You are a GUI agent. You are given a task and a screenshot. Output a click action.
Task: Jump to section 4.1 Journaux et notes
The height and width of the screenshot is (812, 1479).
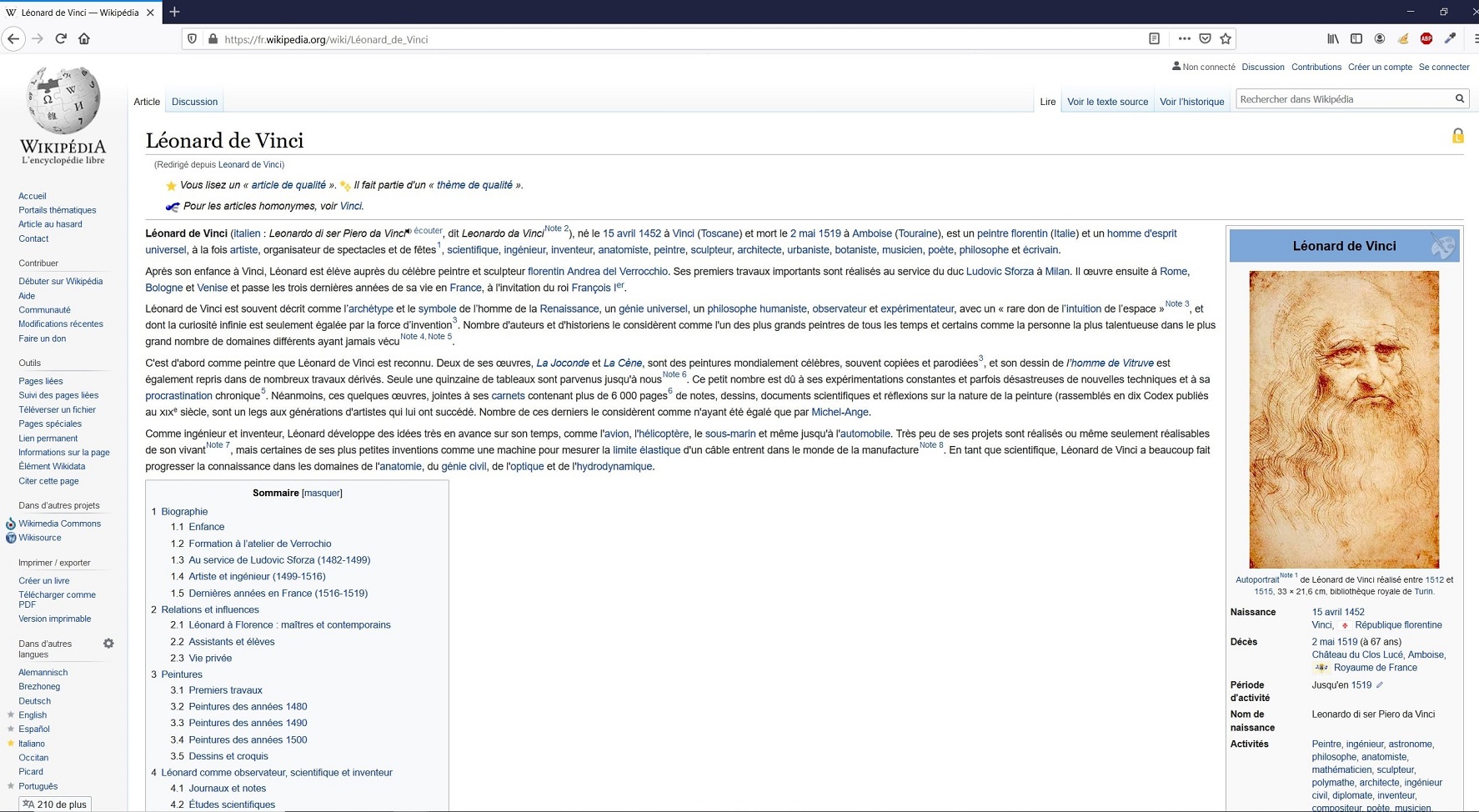[227, 788]
